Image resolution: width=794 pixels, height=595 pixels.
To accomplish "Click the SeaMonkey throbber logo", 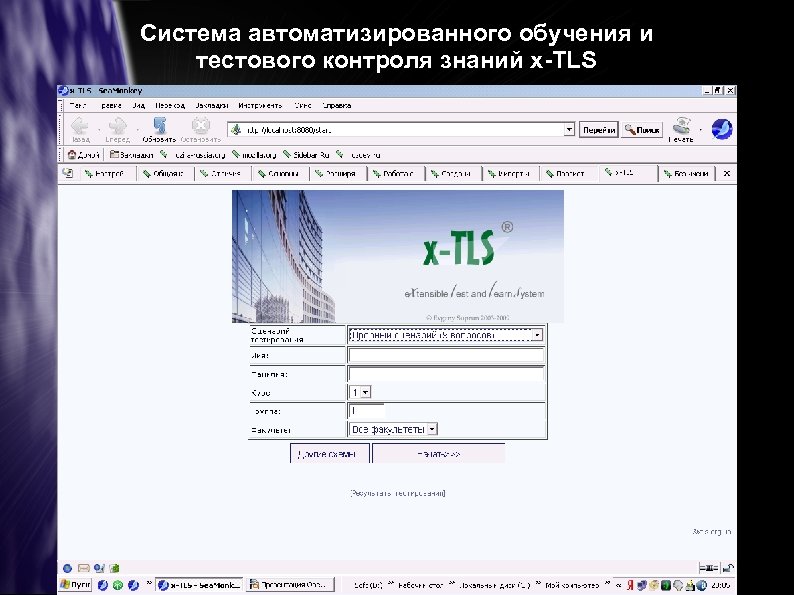I will pyautogui.click(x=722, y=129).
